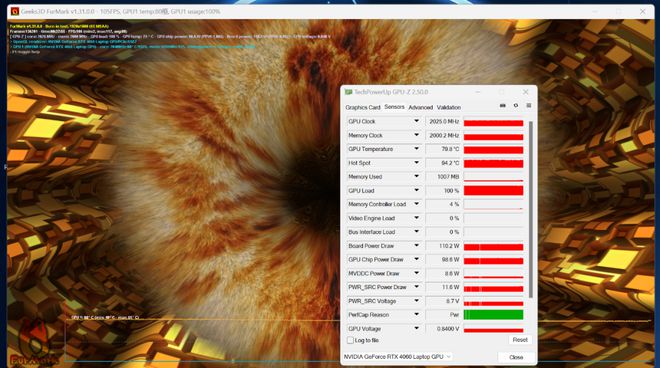This screenshot has height=368, width=660.
Task: Open the Validation tab
Action: (449, 107)
